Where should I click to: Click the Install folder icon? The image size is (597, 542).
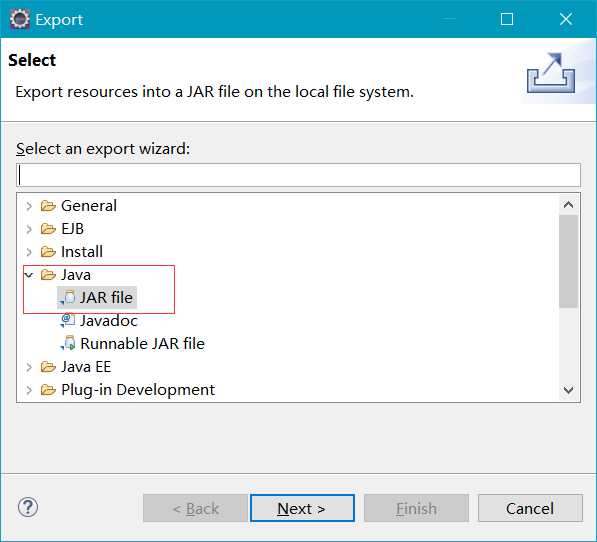48,252
